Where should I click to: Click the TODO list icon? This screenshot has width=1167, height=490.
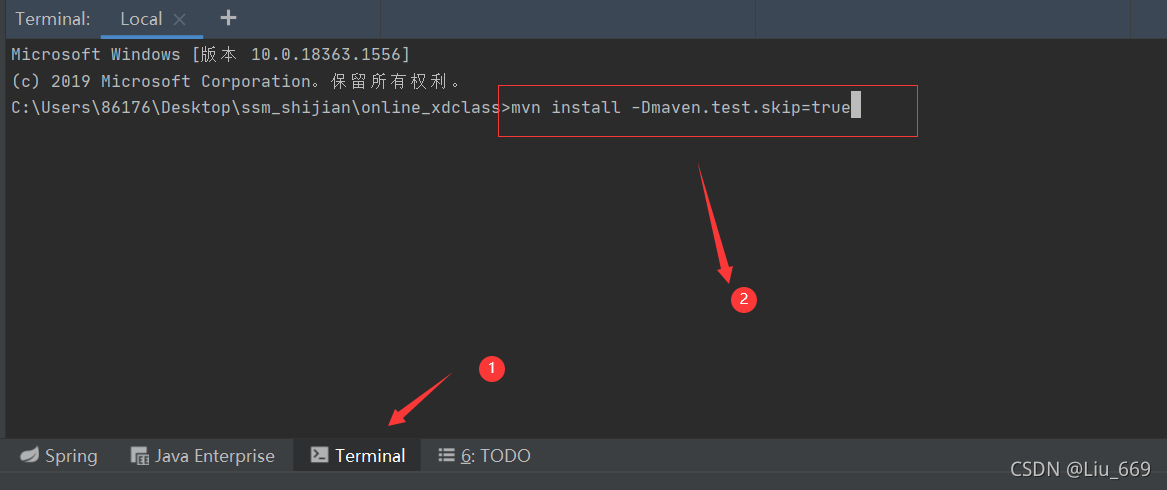tap(446, 456)
